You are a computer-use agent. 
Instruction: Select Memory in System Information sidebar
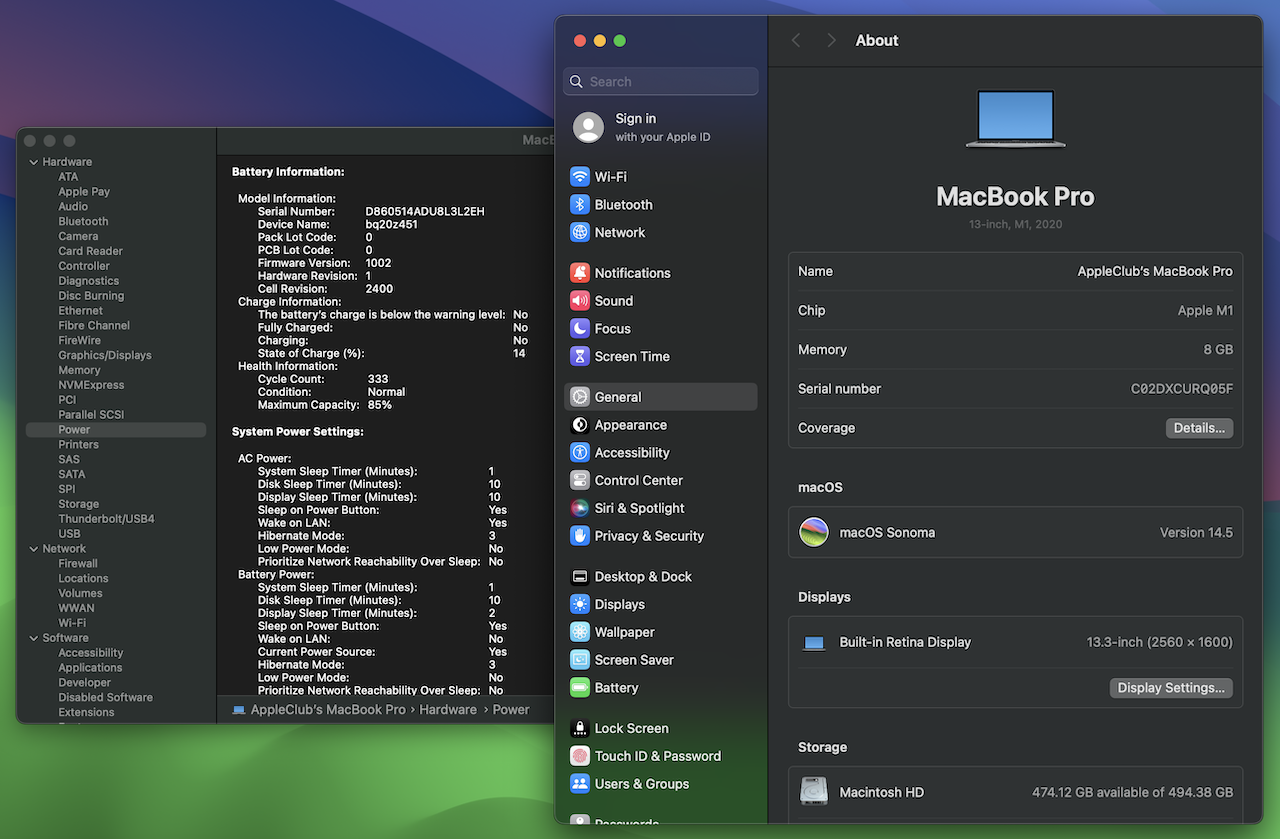79,370
